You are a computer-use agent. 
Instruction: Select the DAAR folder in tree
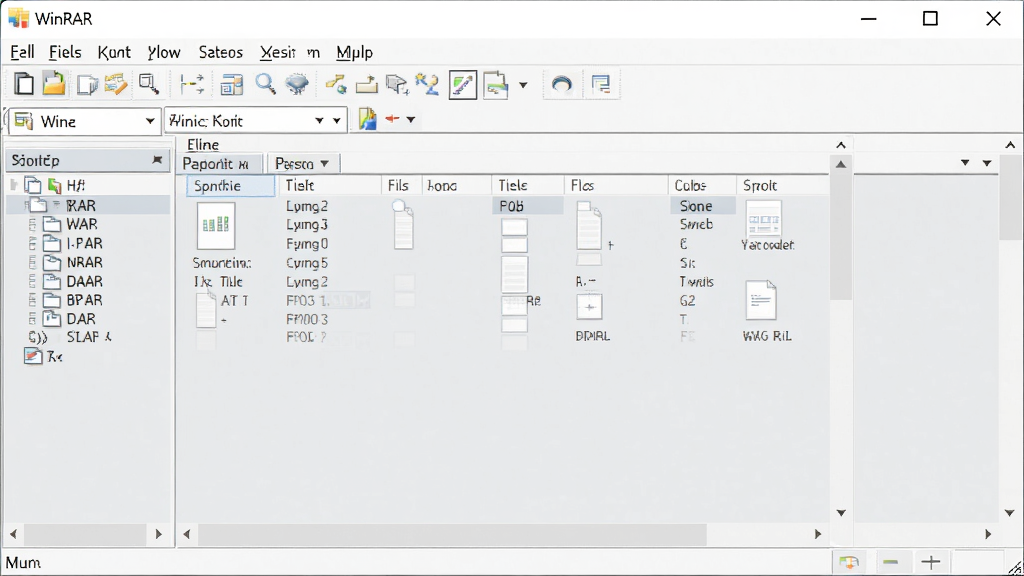[84, 281]
